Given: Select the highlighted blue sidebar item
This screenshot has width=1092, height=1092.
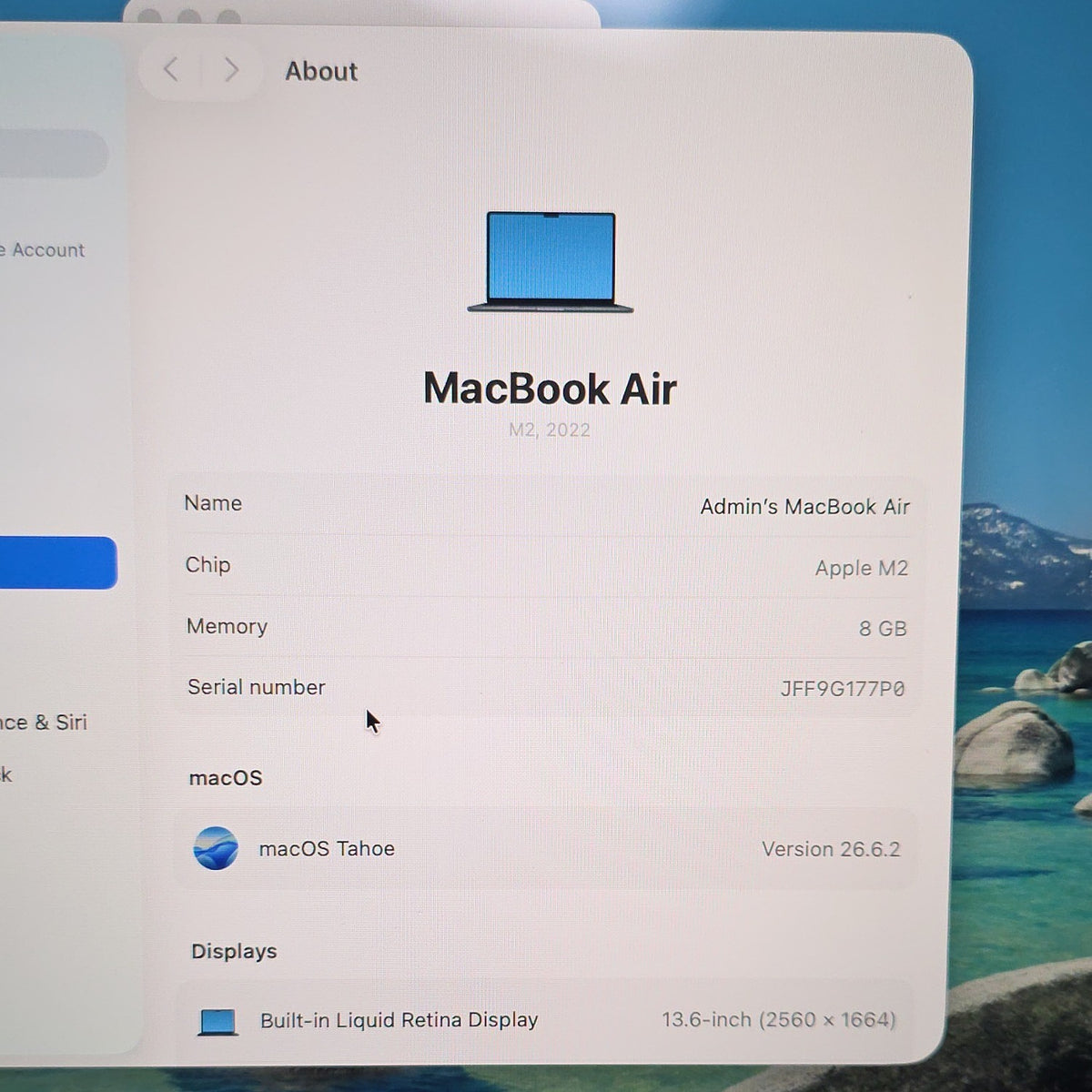Looking at the screenshot, I should 57,562.
